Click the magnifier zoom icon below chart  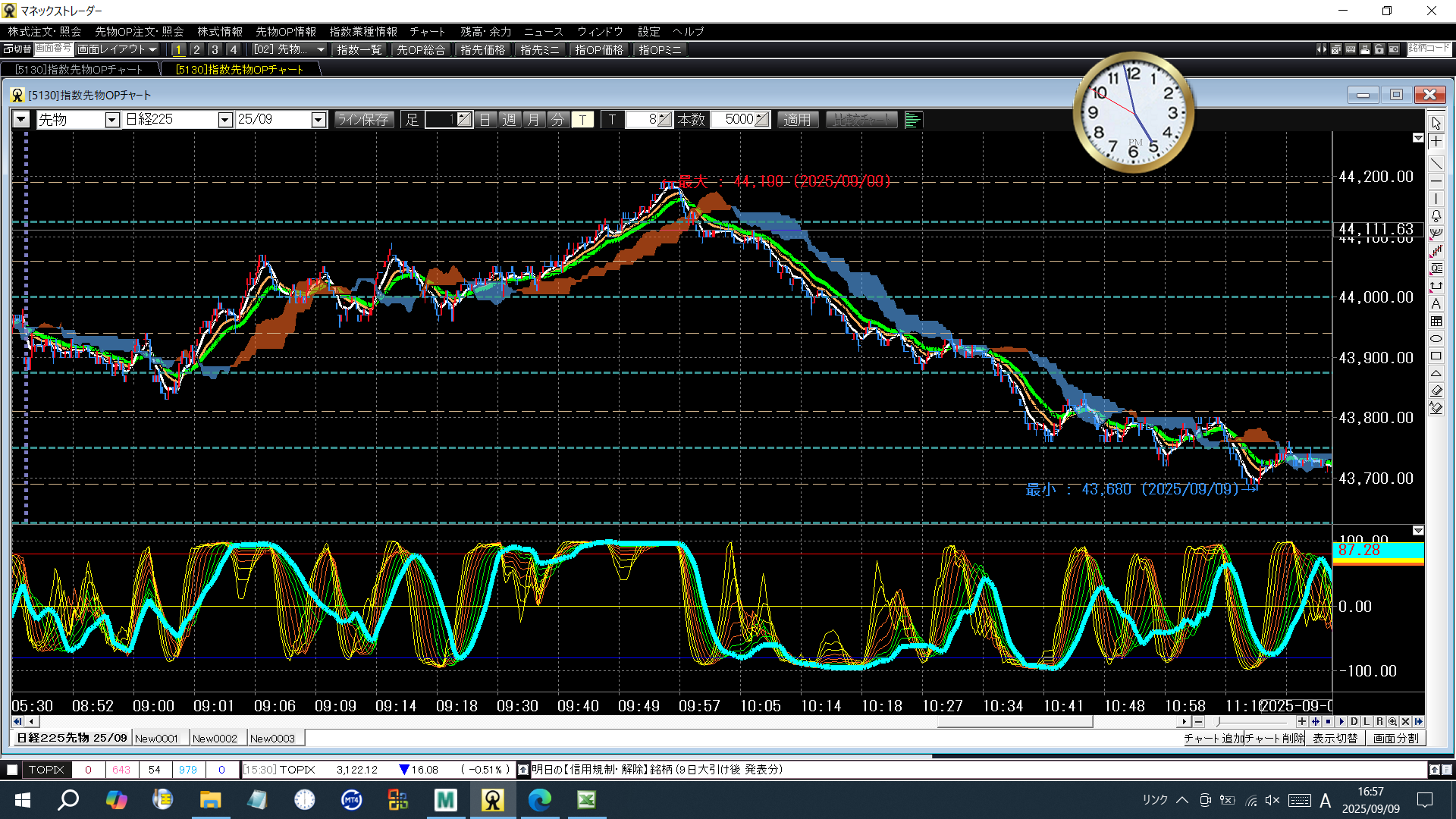coord(1392,722)
